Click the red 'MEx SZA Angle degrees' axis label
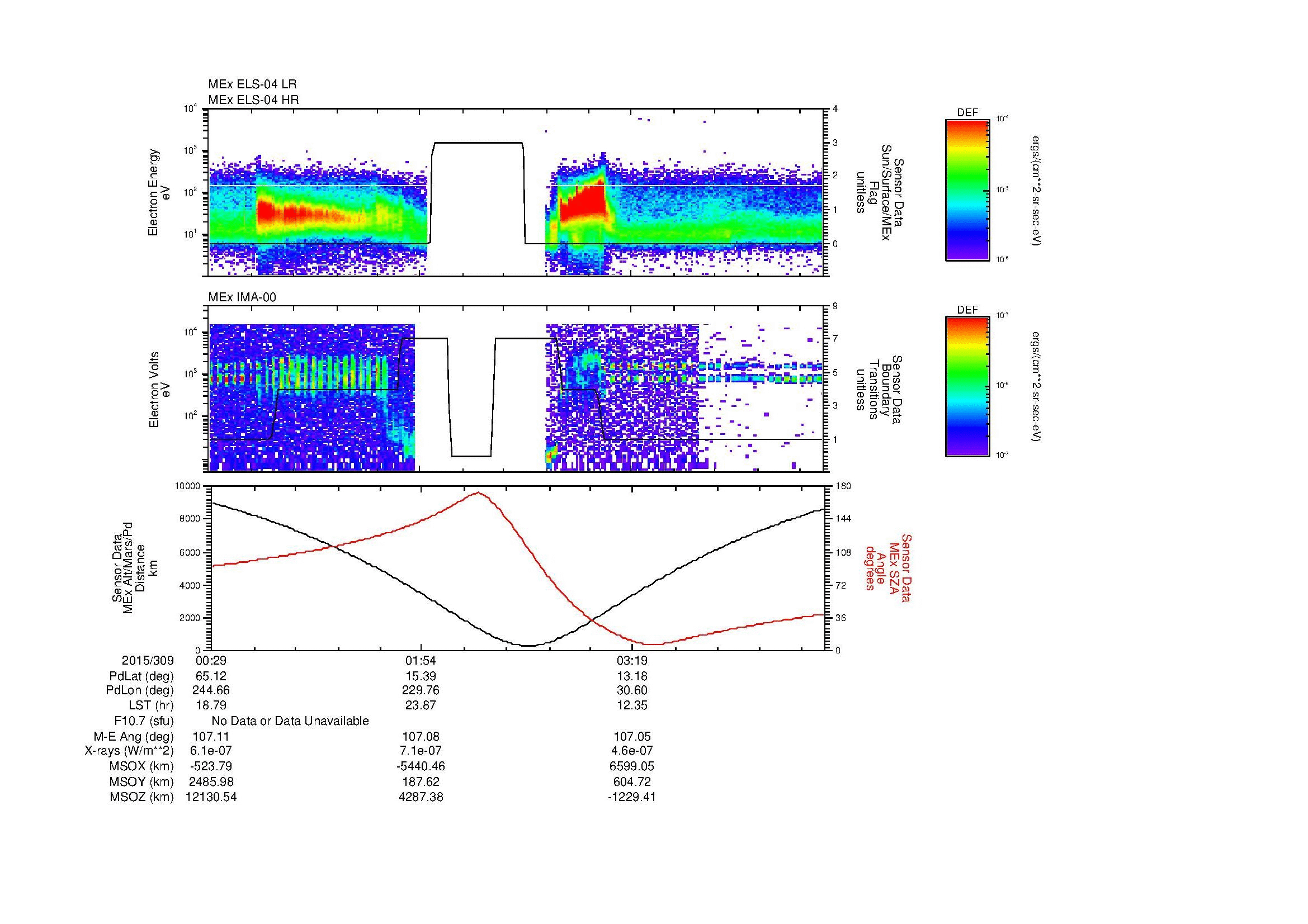1308x924 pixels. click(x=888, y=567)
